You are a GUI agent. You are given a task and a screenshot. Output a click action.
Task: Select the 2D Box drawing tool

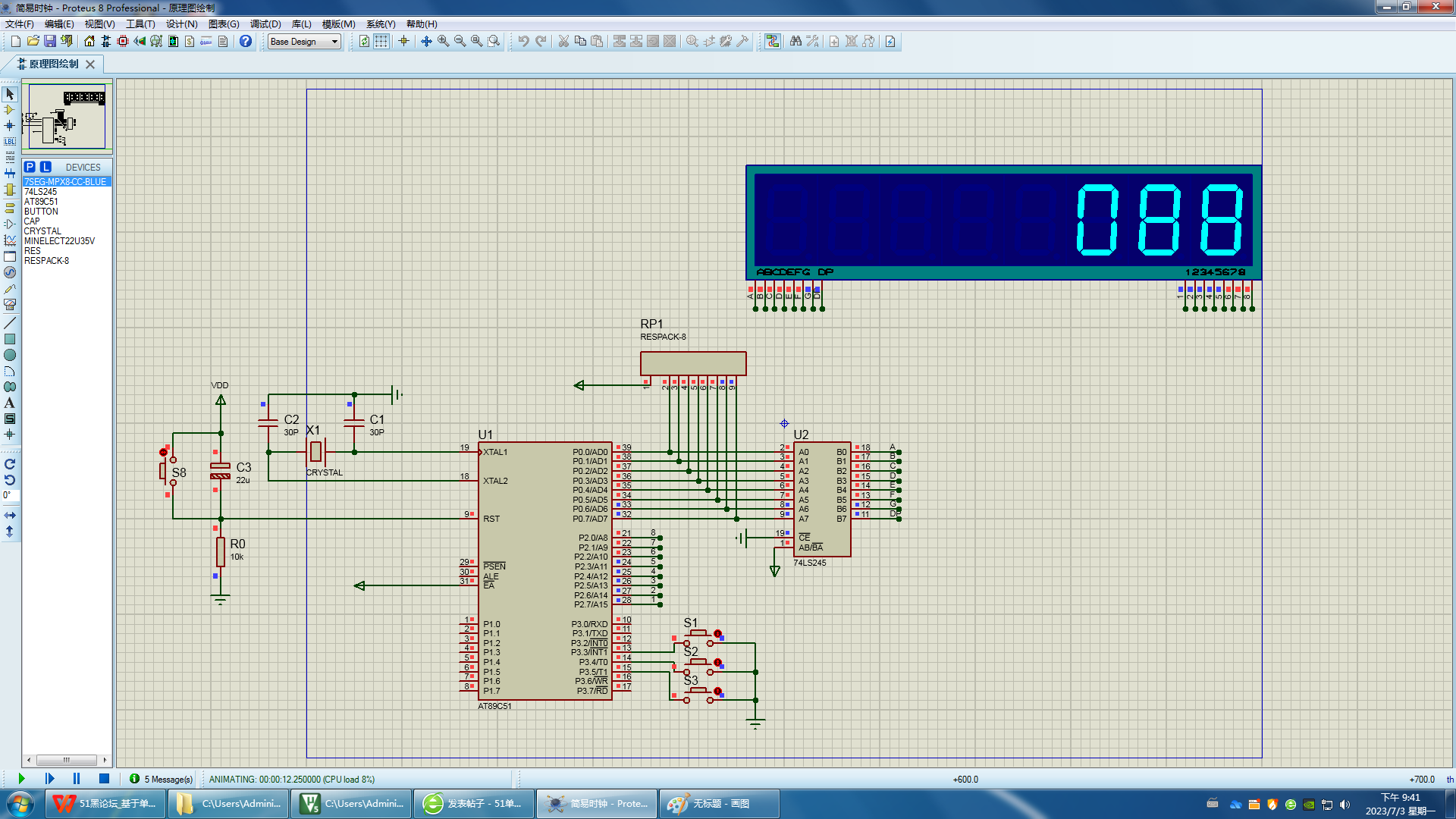click(x=10, y=339)
